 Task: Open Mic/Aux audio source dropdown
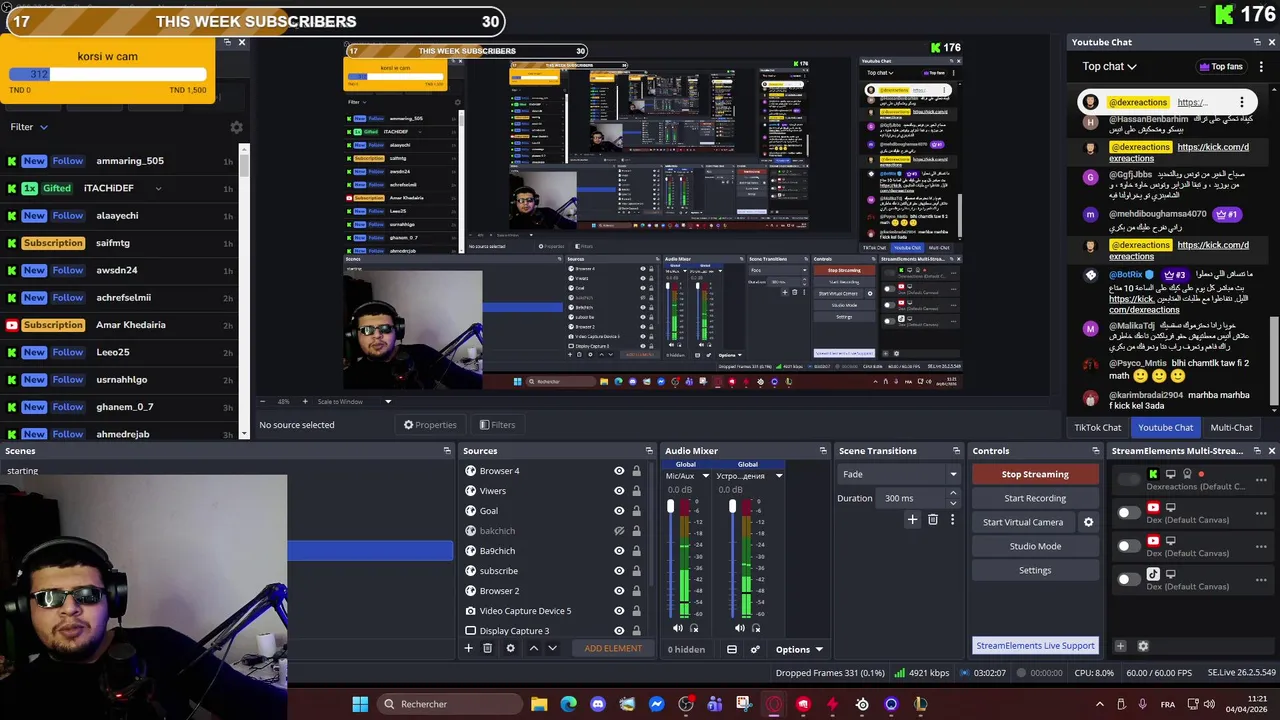click(705, 476)
